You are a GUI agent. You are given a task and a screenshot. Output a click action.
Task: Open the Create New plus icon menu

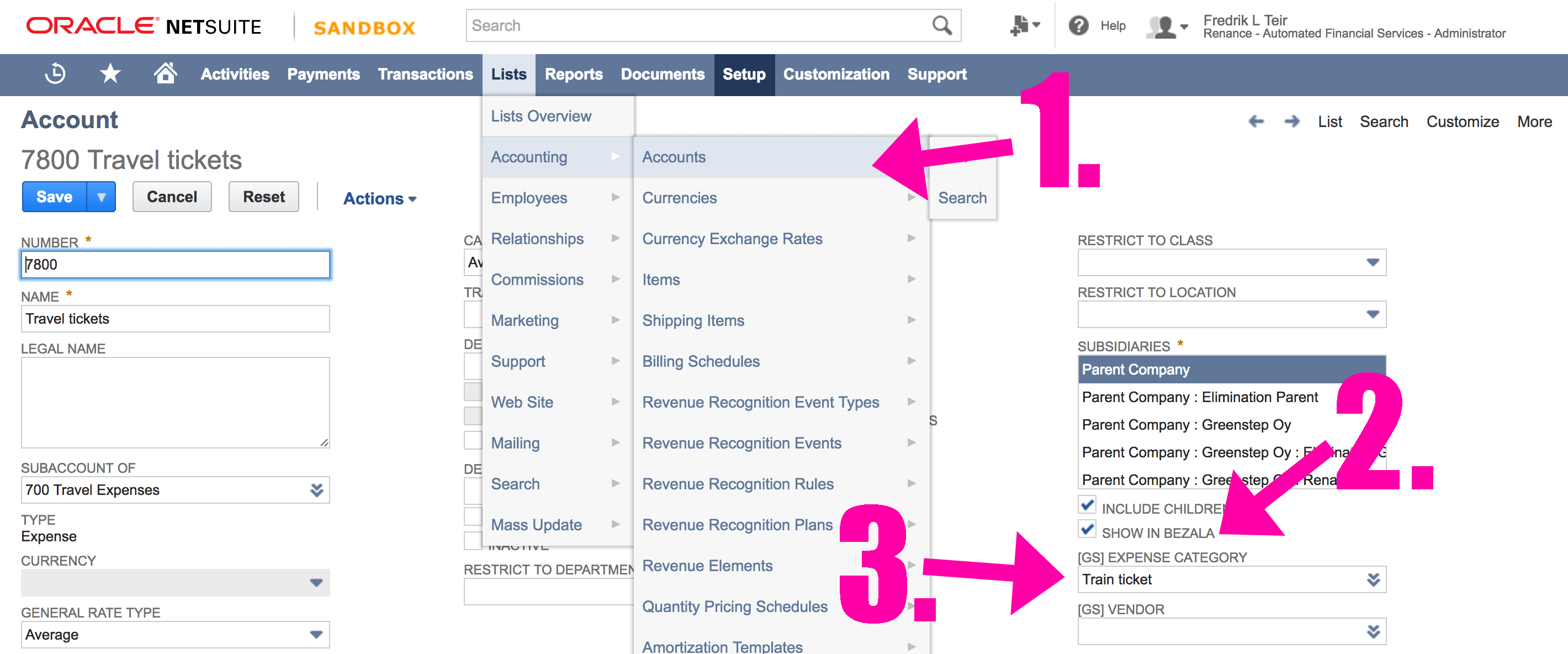pos(1024,25)
